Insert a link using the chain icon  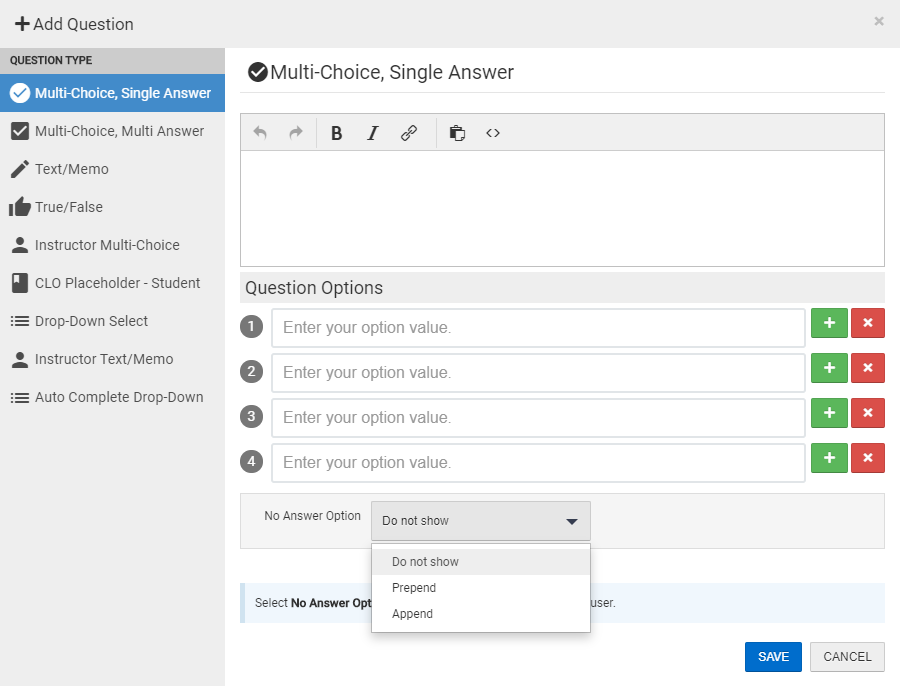[x=409, y=133]
